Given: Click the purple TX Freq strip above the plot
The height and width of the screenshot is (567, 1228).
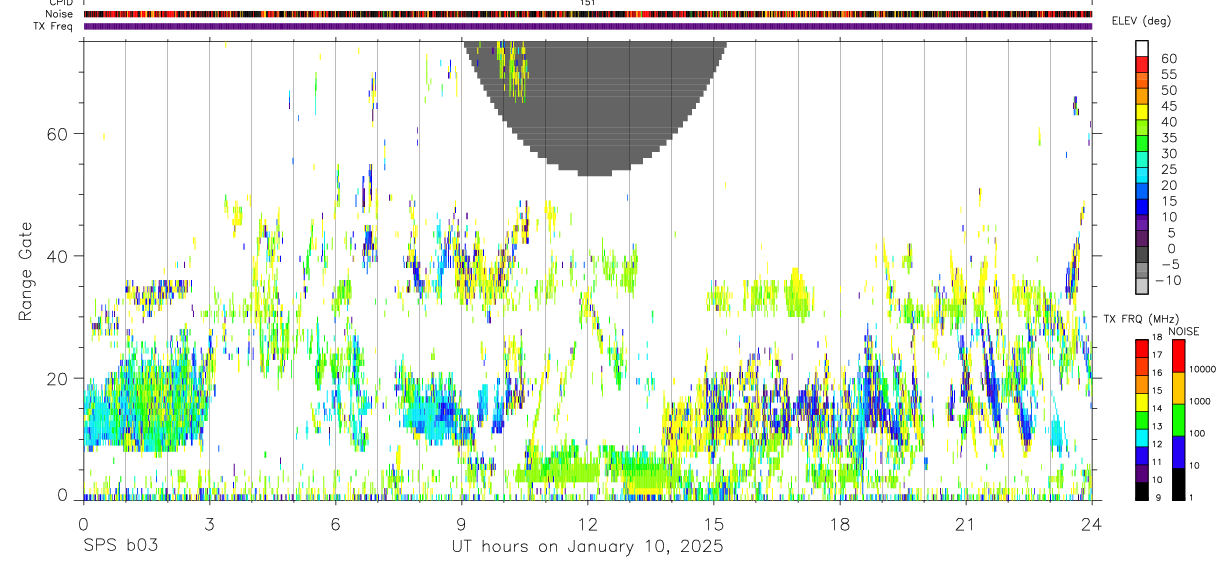Looking at the screenshot, I should click(587, 26).
